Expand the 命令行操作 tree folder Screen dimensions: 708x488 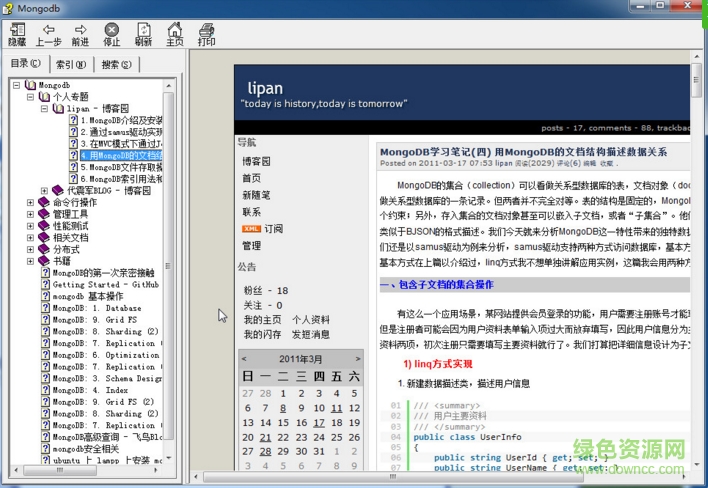31,202
